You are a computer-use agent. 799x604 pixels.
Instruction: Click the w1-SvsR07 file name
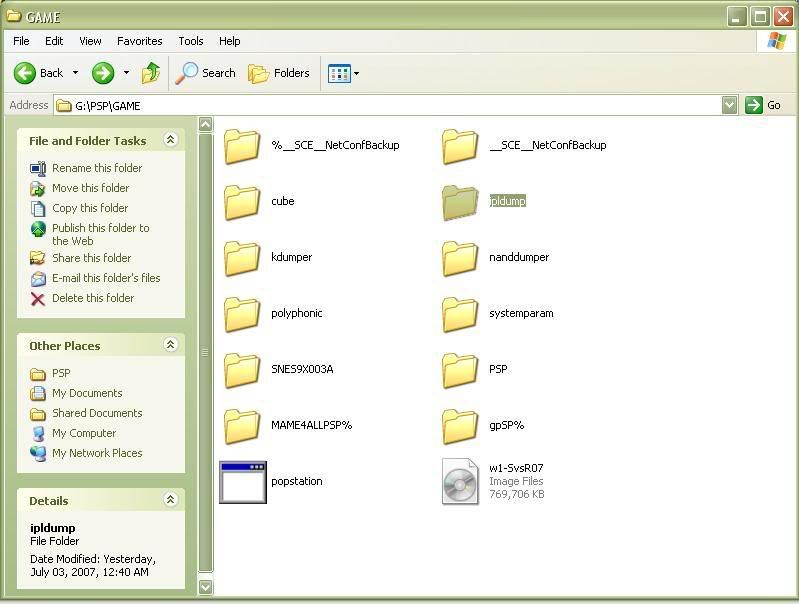pos(516,468)
